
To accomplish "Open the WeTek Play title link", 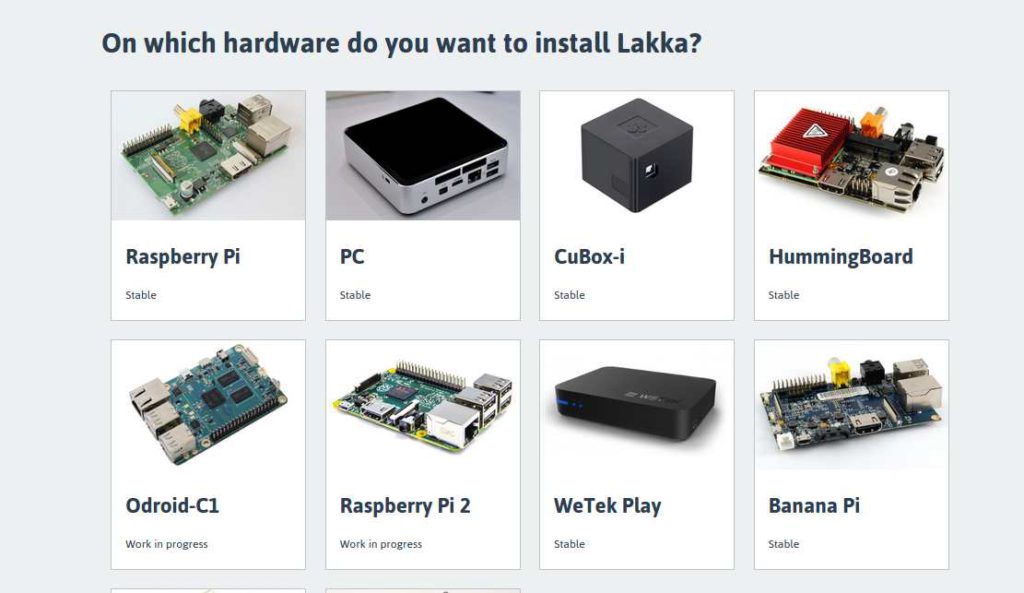I will 607,506.
